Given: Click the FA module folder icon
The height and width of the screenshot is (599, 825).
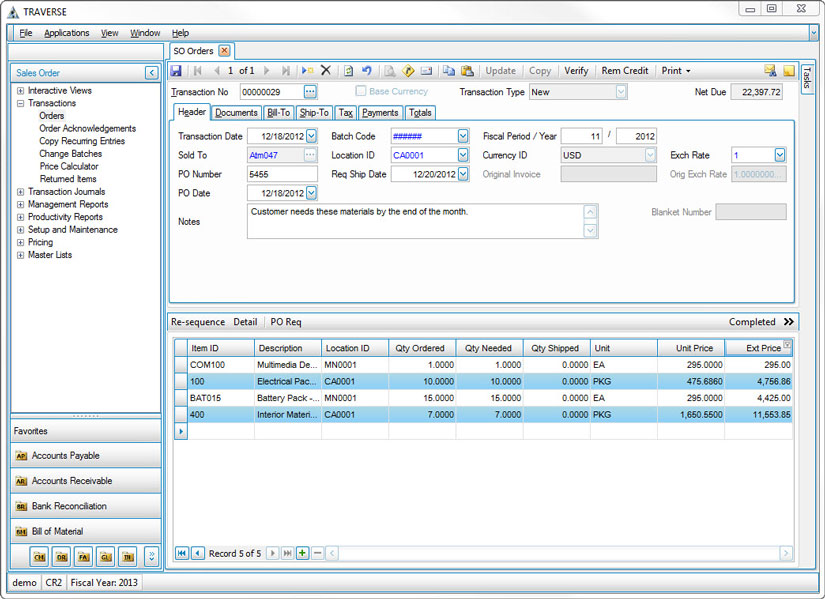Looking at the screenshot, I should coord(84,557).
